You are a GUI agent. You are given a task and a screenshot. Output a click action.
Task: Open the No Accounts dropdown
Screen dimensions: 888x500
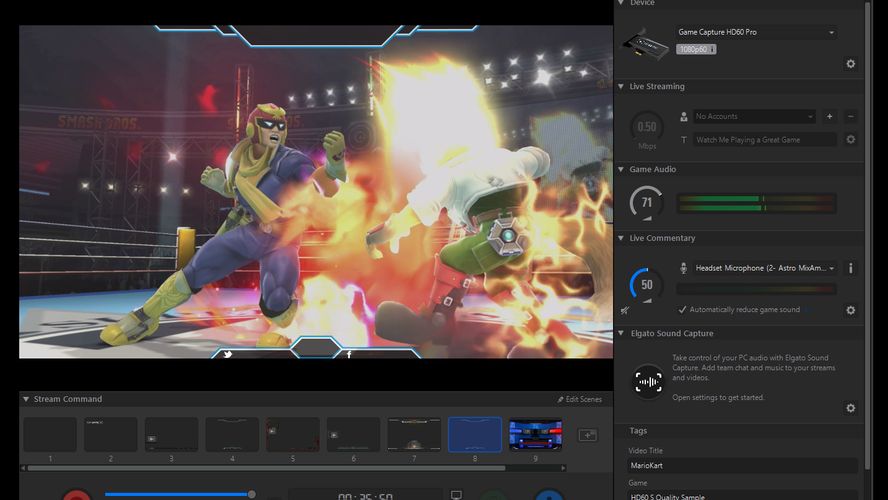click(x=755, y=117)
